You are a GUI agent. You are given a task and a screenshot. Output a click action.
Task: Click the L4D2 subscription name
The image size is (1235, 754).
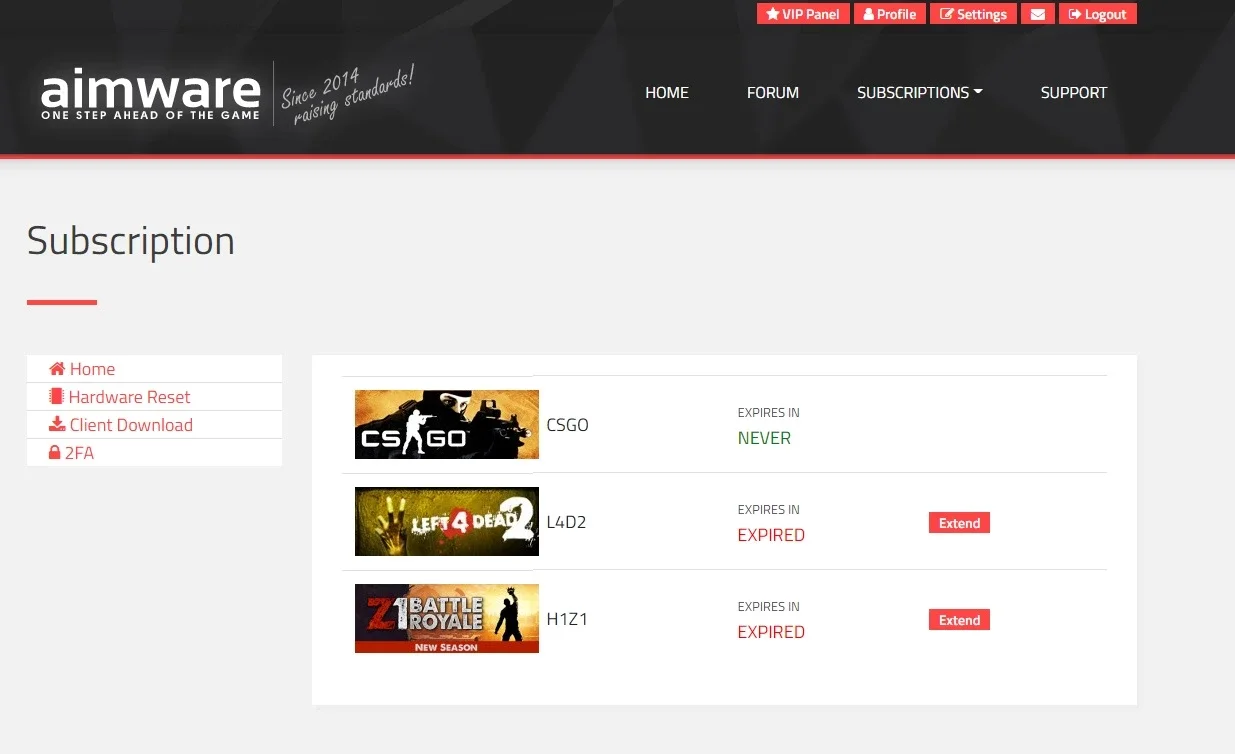(x=566, y=522)
